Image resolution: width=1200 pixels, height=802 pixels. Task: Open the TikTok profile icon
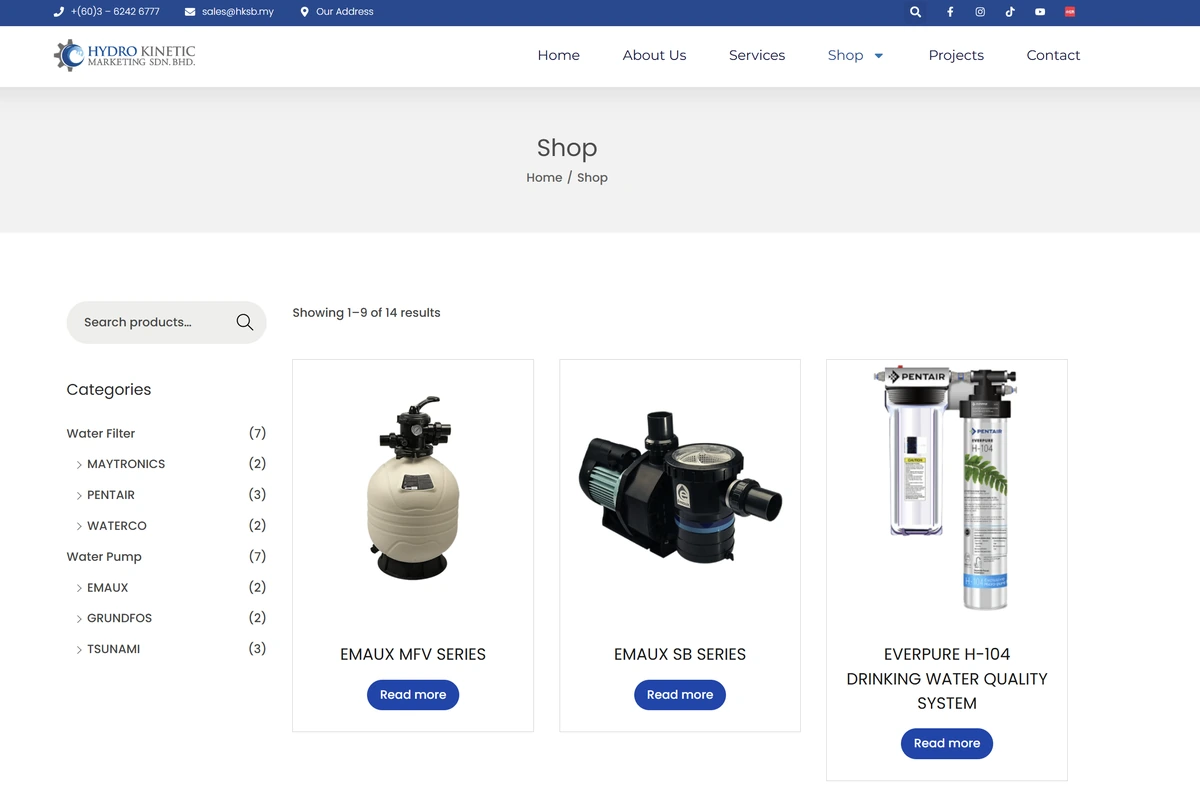[1010, 12]
